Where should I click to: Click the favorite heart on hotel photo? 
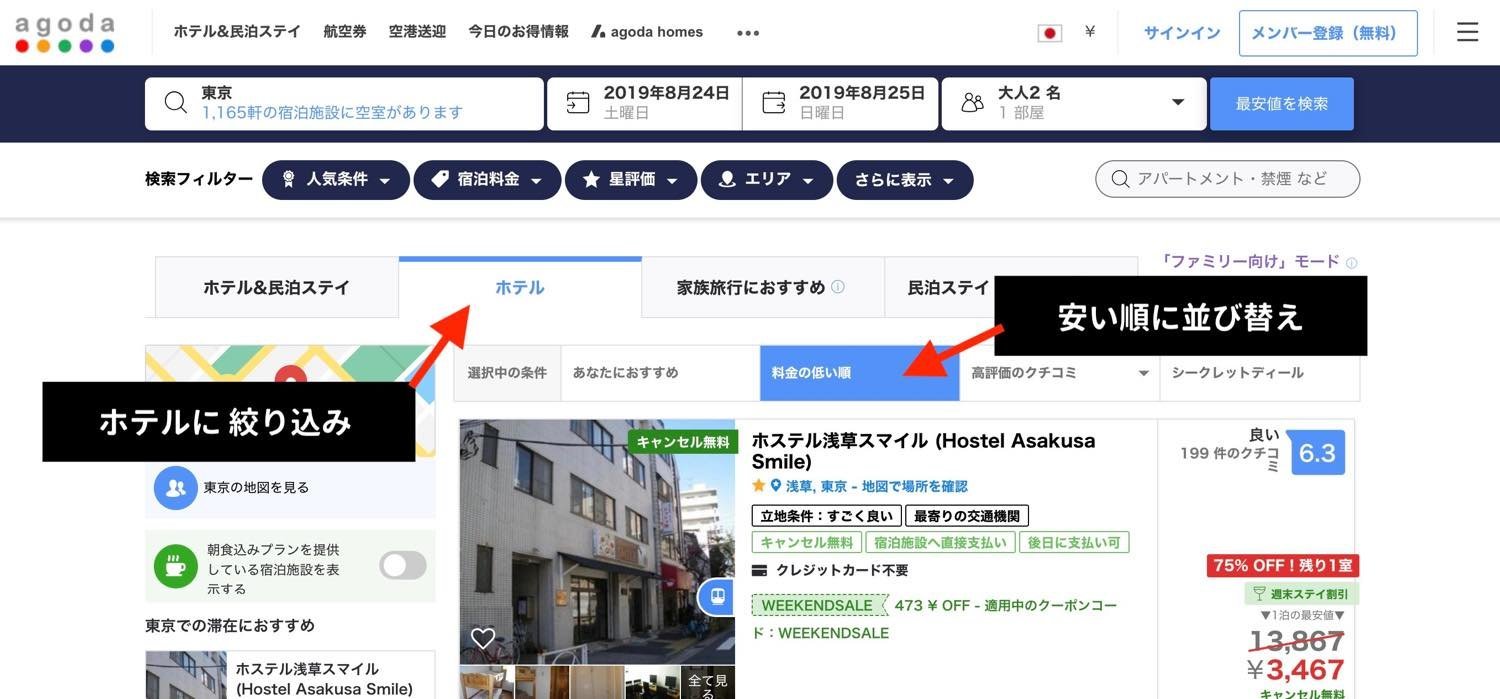pyautogui.click(x=483, y=638)
